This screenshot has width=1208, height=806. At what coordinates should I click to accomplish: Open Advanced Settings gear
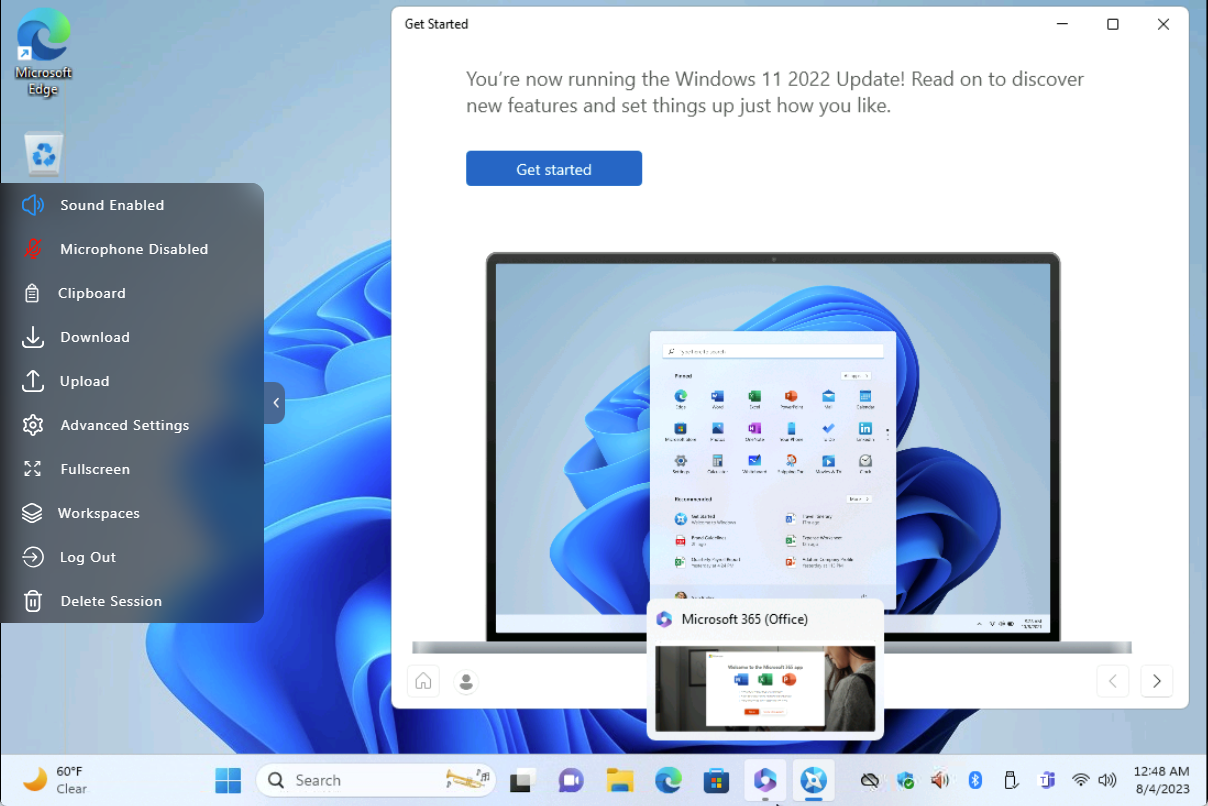pyautogui.click(x=33, y=425)
